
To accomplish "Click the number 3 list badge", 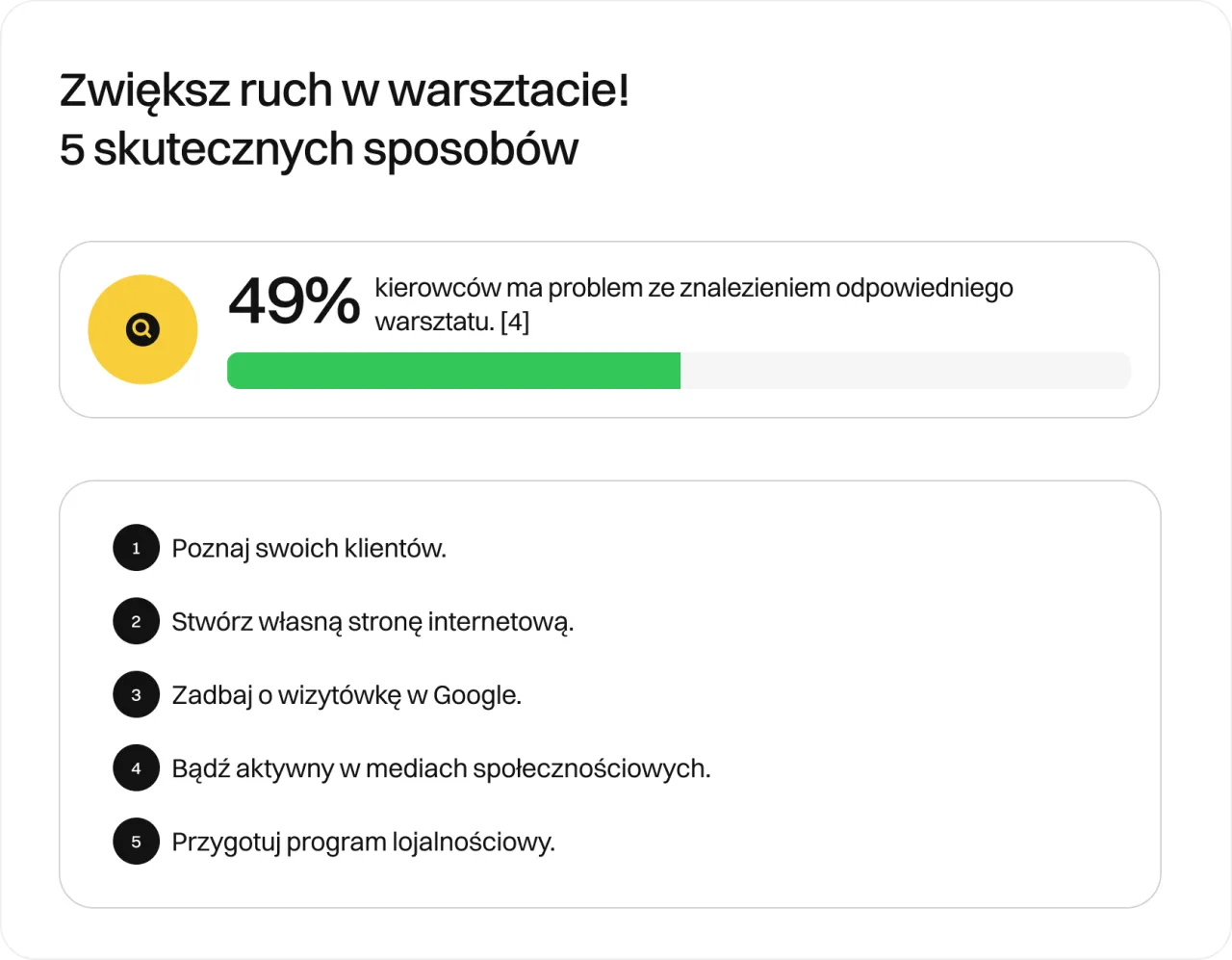I will [136, 694].
